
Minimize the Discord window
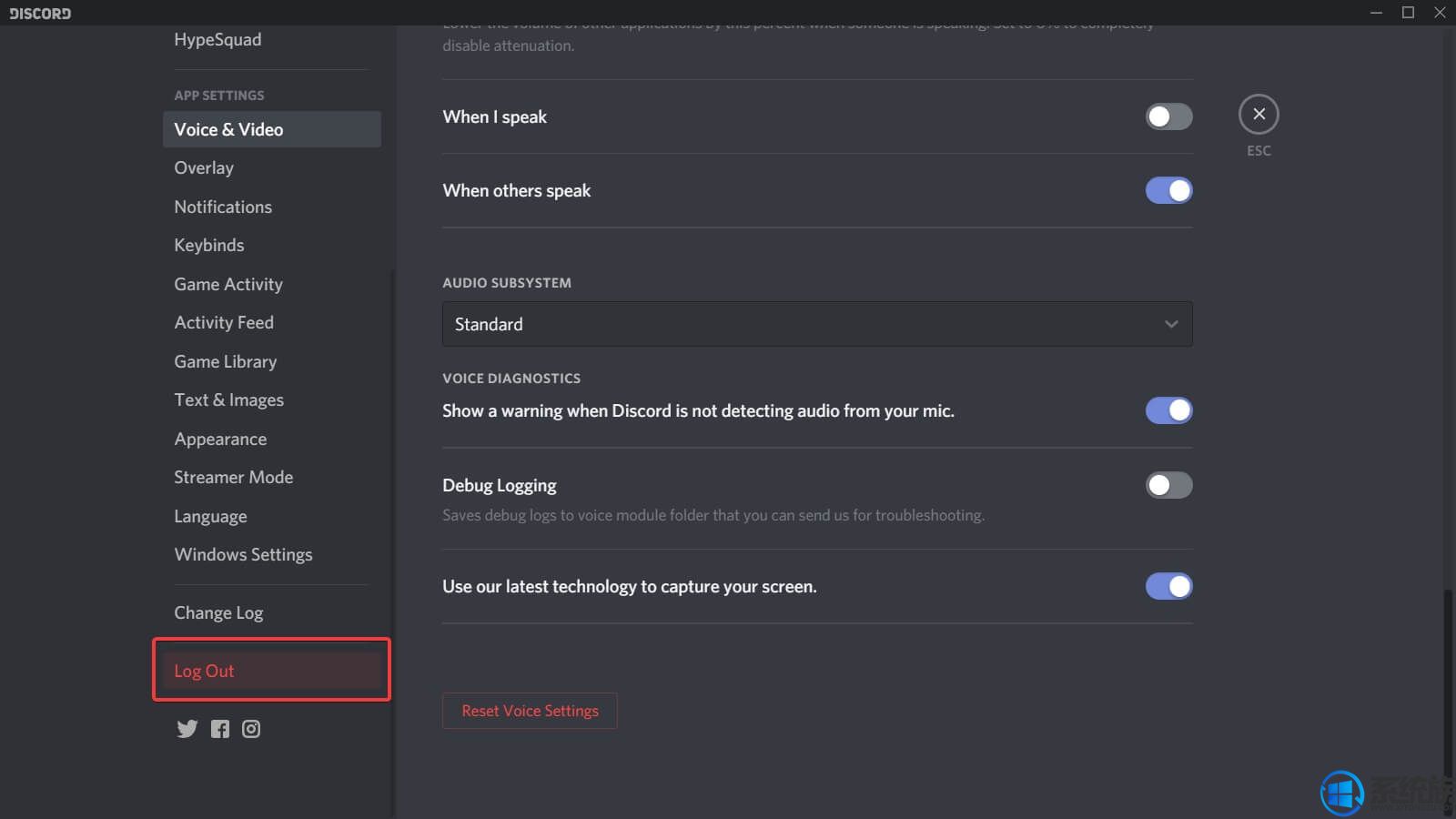[1376, 13]
